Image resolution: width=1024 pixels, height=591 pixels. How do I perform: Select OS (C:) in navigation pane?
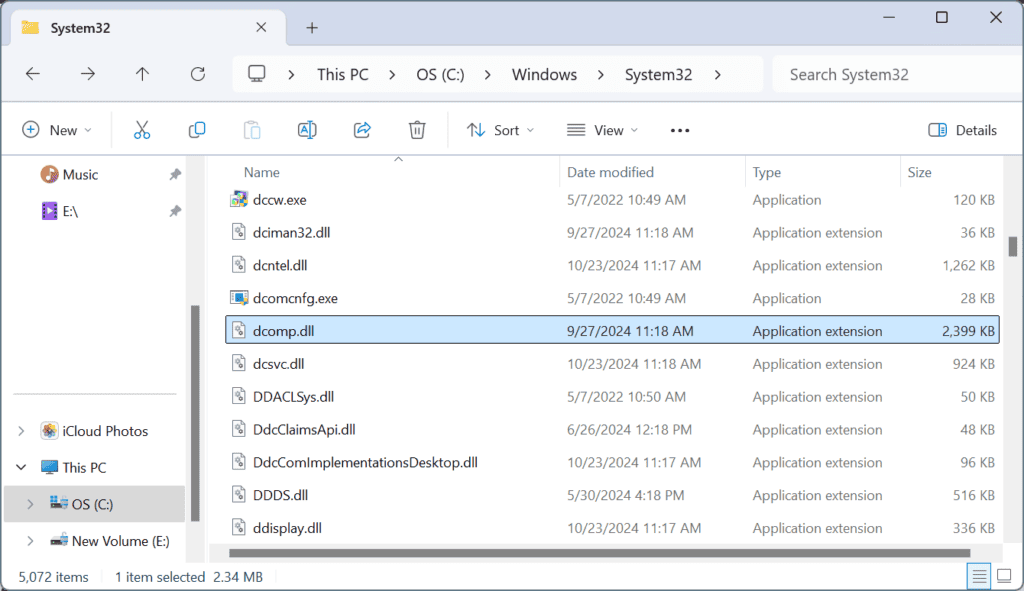coord(95,504)
